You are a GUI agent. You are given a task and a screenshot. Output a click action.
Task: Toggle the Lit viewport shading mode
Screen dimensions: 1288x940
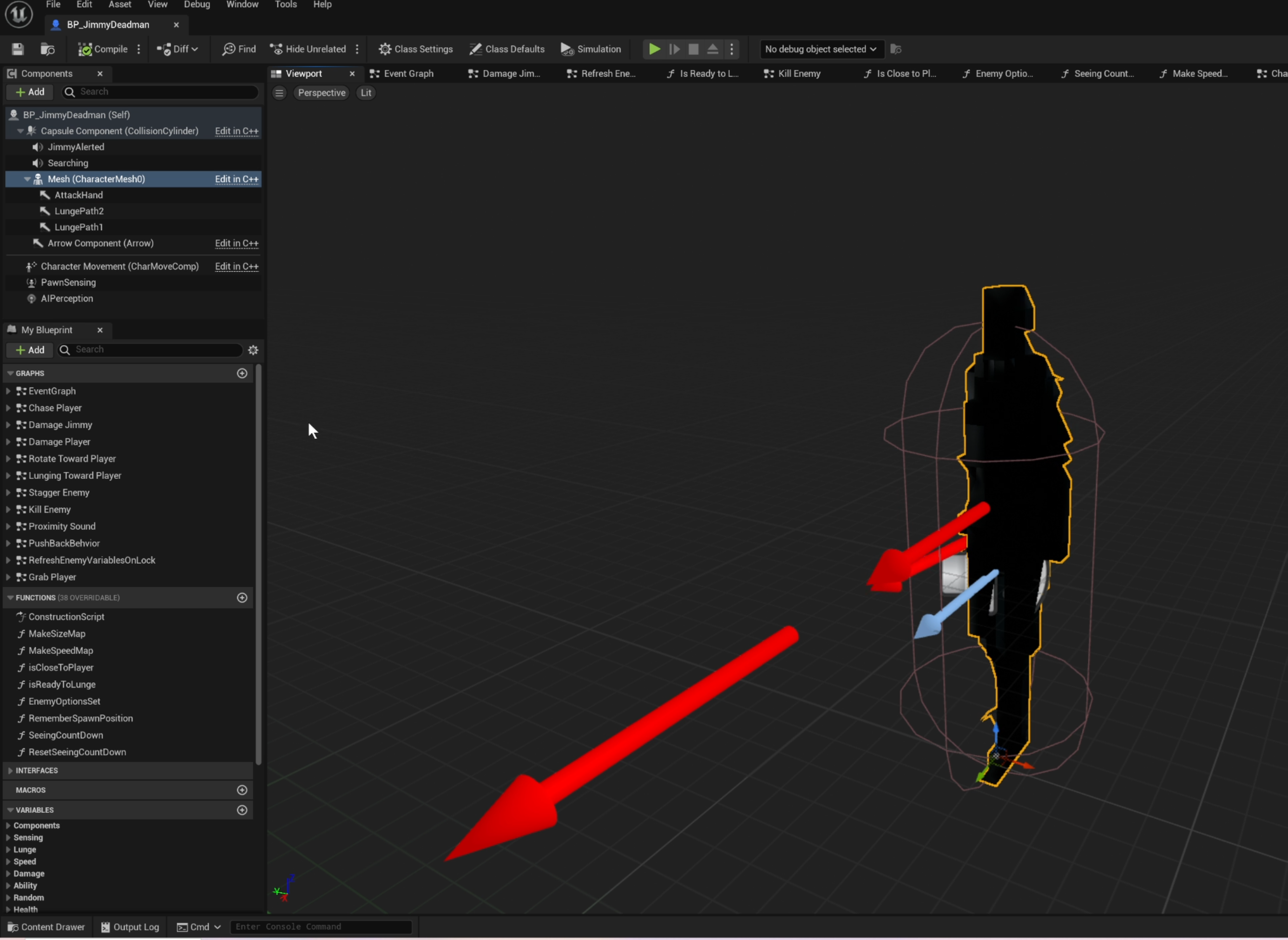[366, 93]
